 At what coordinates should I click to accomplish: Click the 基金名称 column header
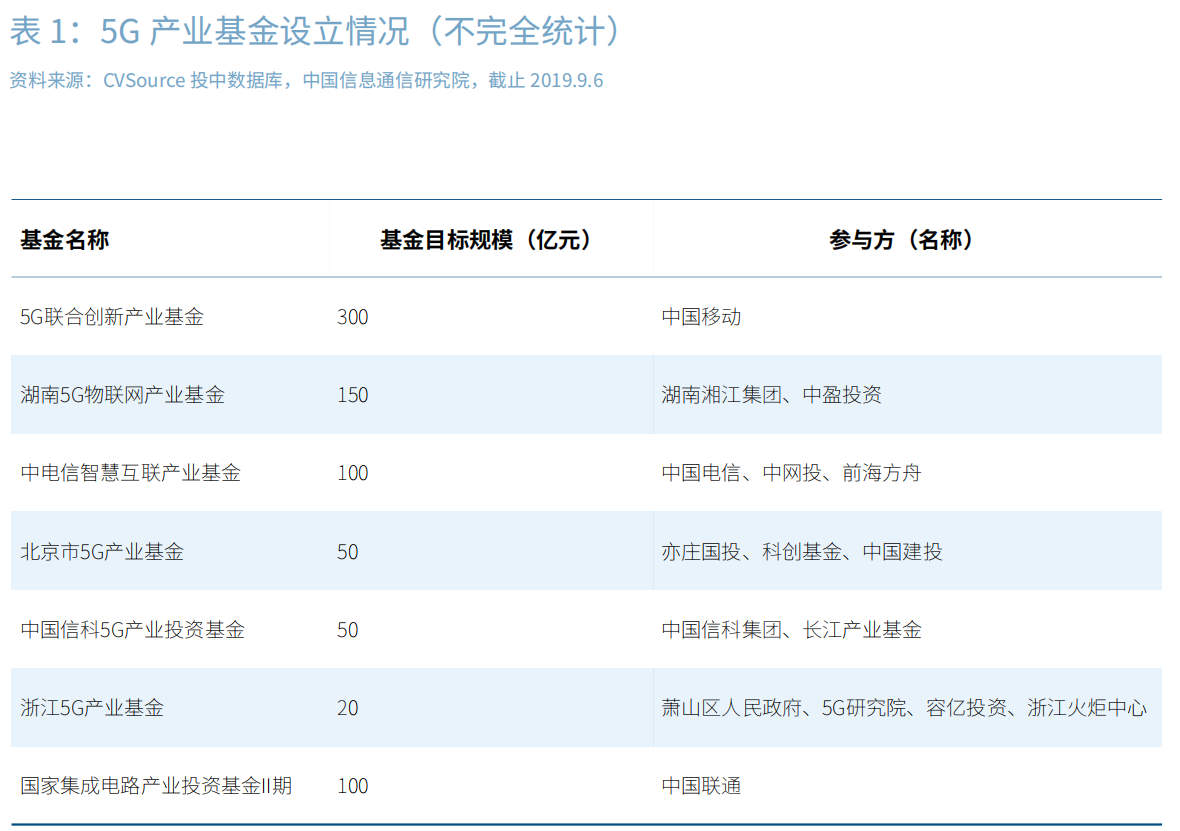click(x=65, y=240)
